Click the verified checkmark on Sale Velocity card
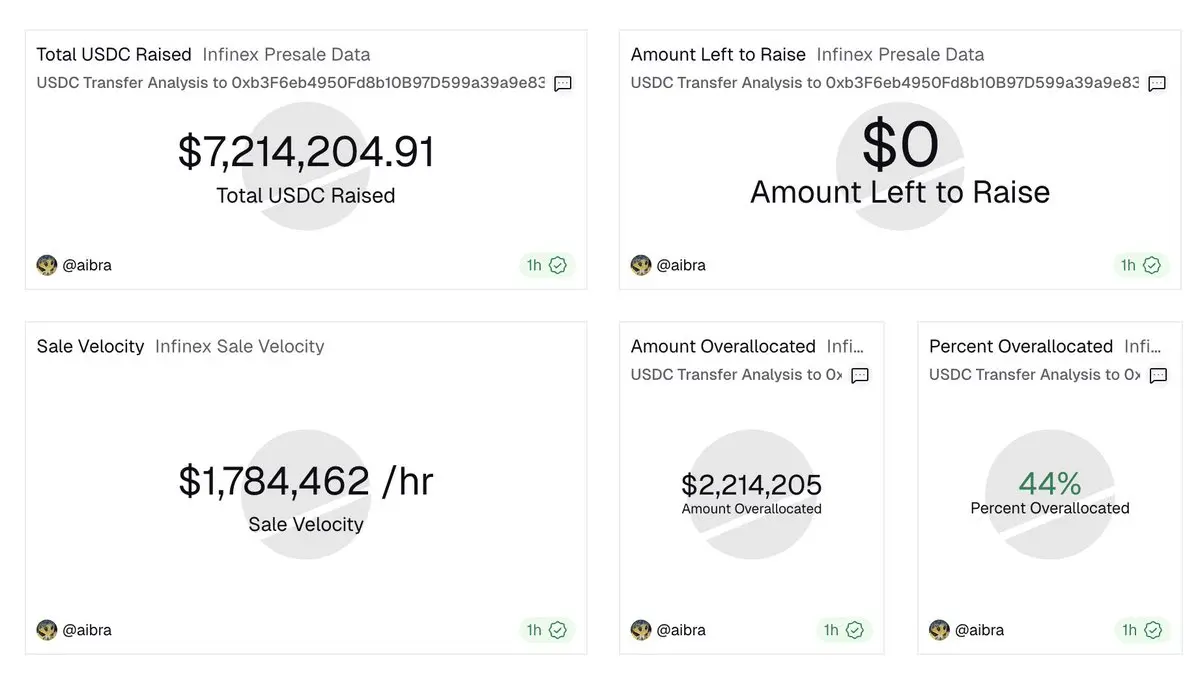Viewport: 1200px width, 675px height. coord(558,630)
